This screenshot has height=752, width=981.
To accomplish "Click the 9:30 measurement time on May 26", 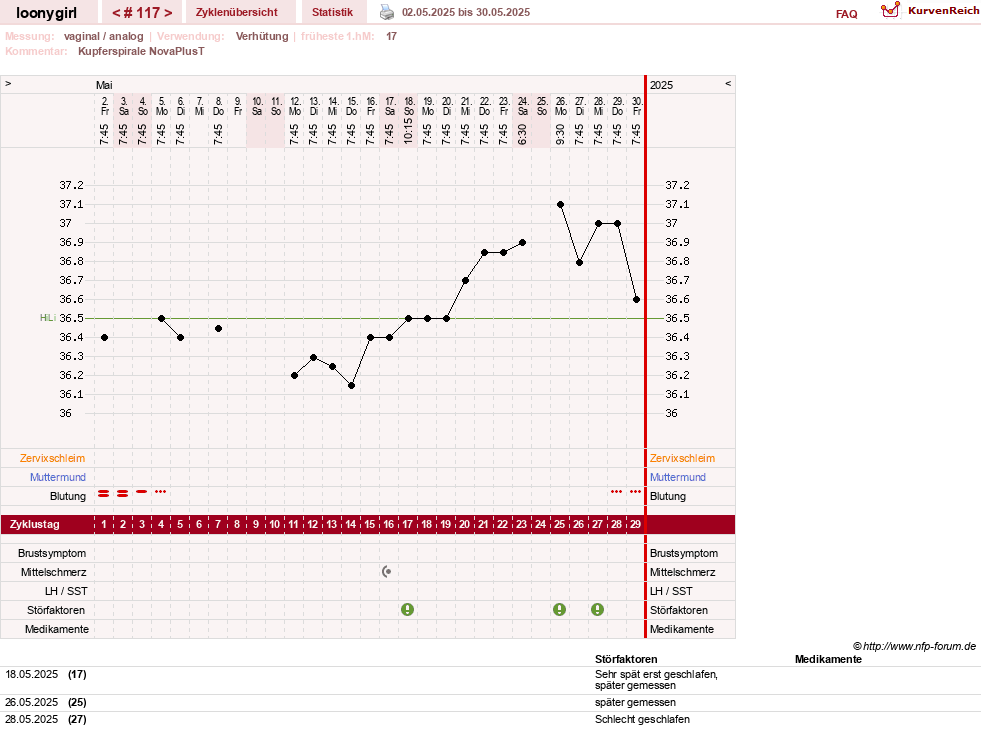I will point(560,134).
